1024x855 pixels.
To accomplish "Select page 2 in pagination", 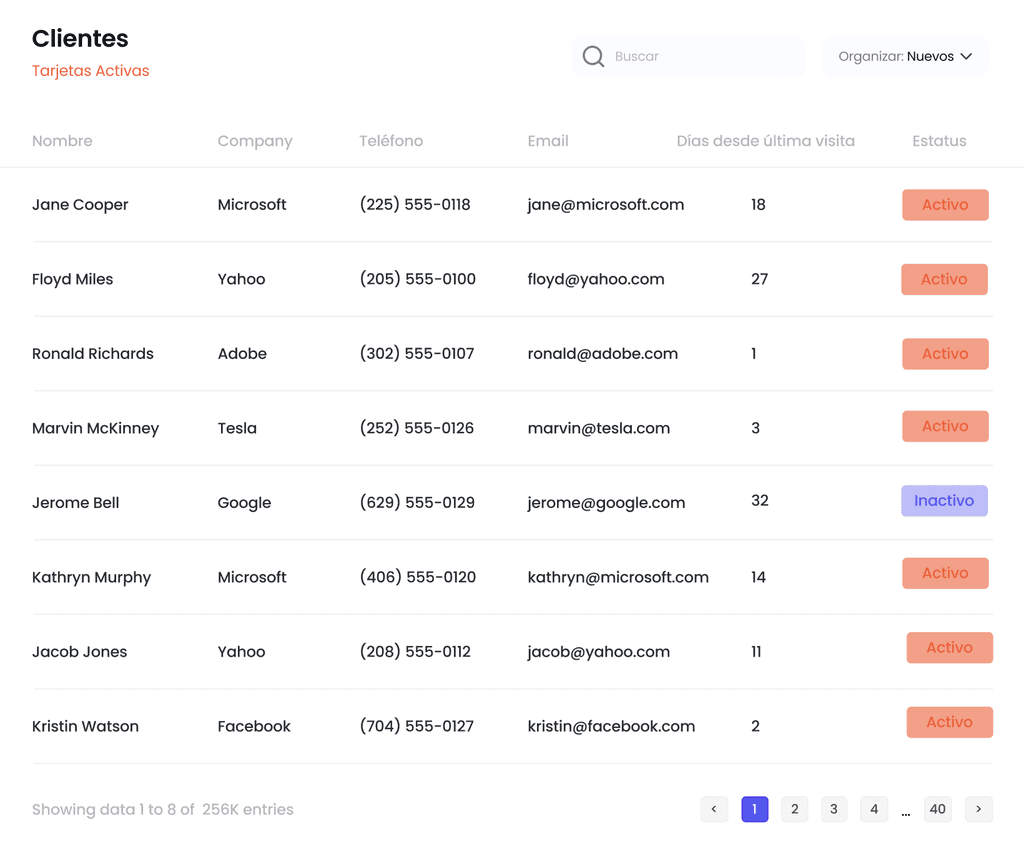I will point(794,809).
